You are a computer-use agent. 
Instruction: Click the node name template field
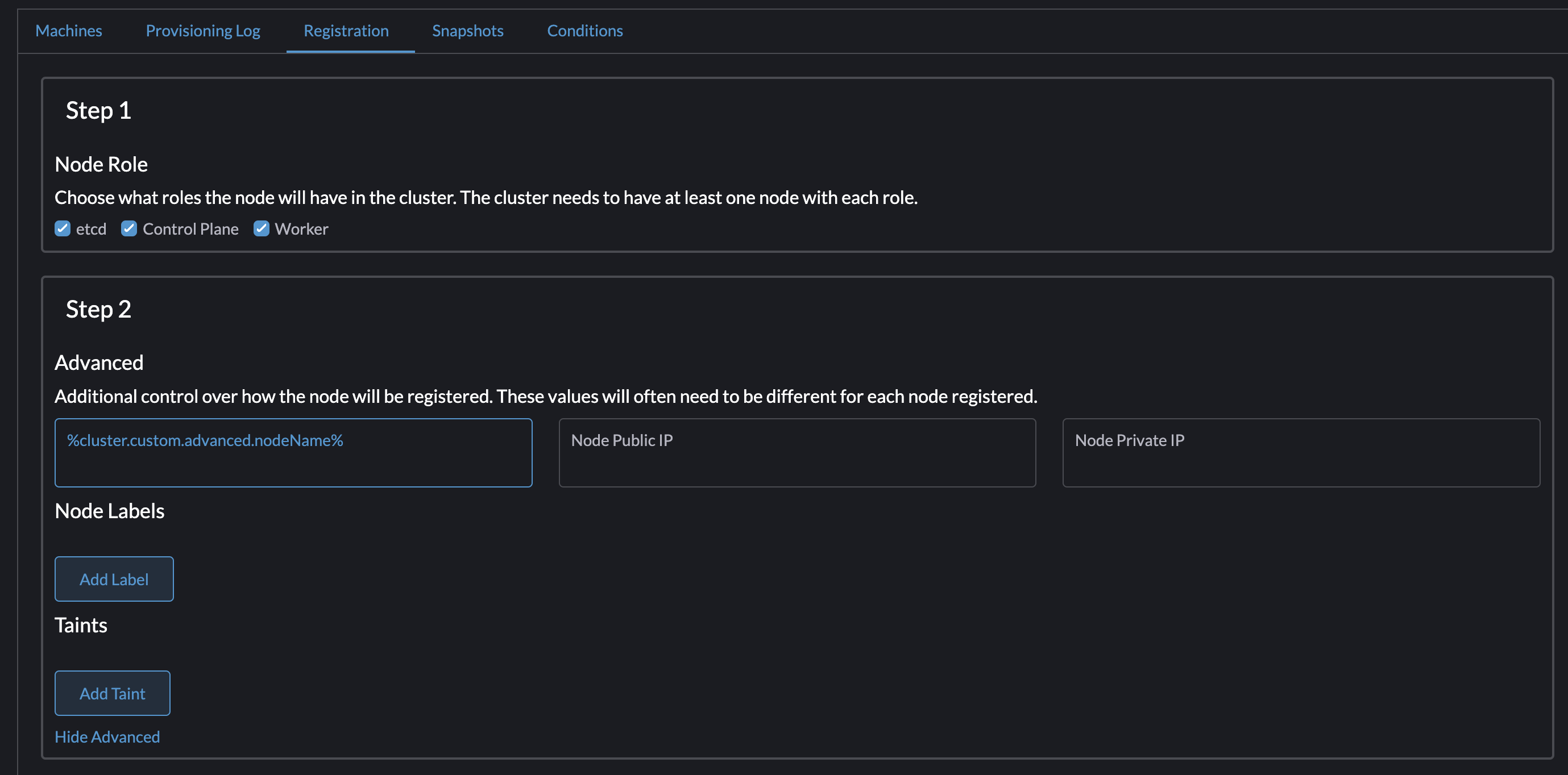click(293, 453)
